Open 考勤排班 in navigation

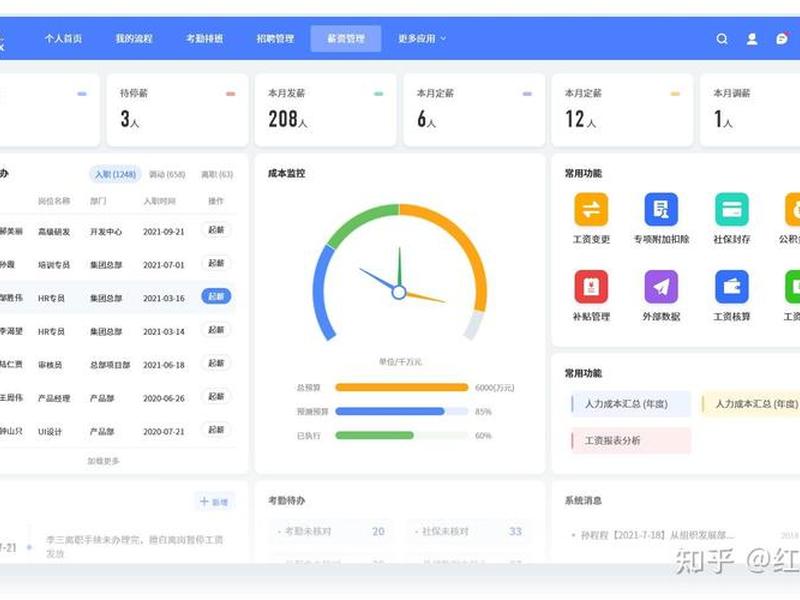tap(205, 39)
